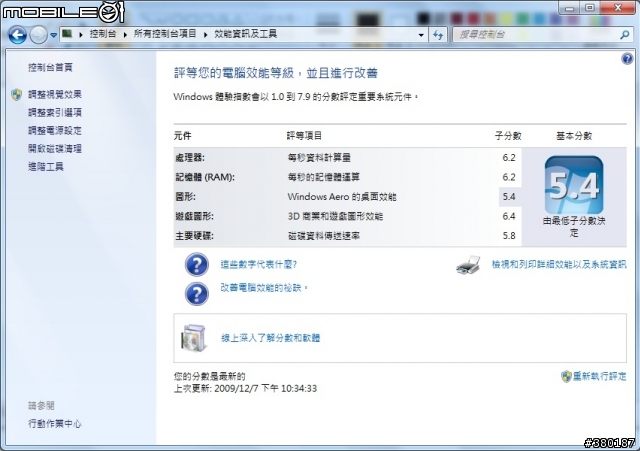
Task: Open 改善電腦效能的秘訣 link
Action: [264, 288]
